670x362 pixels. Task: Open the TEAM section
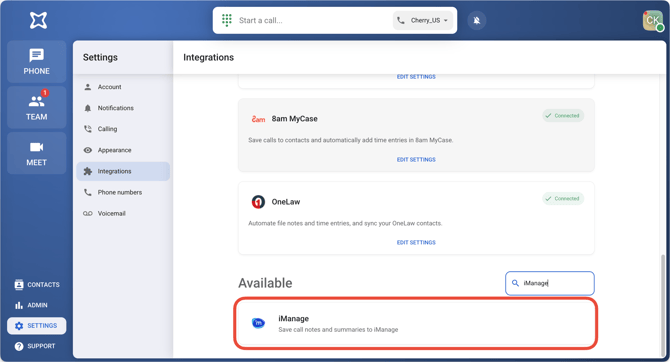click(36, 107)
